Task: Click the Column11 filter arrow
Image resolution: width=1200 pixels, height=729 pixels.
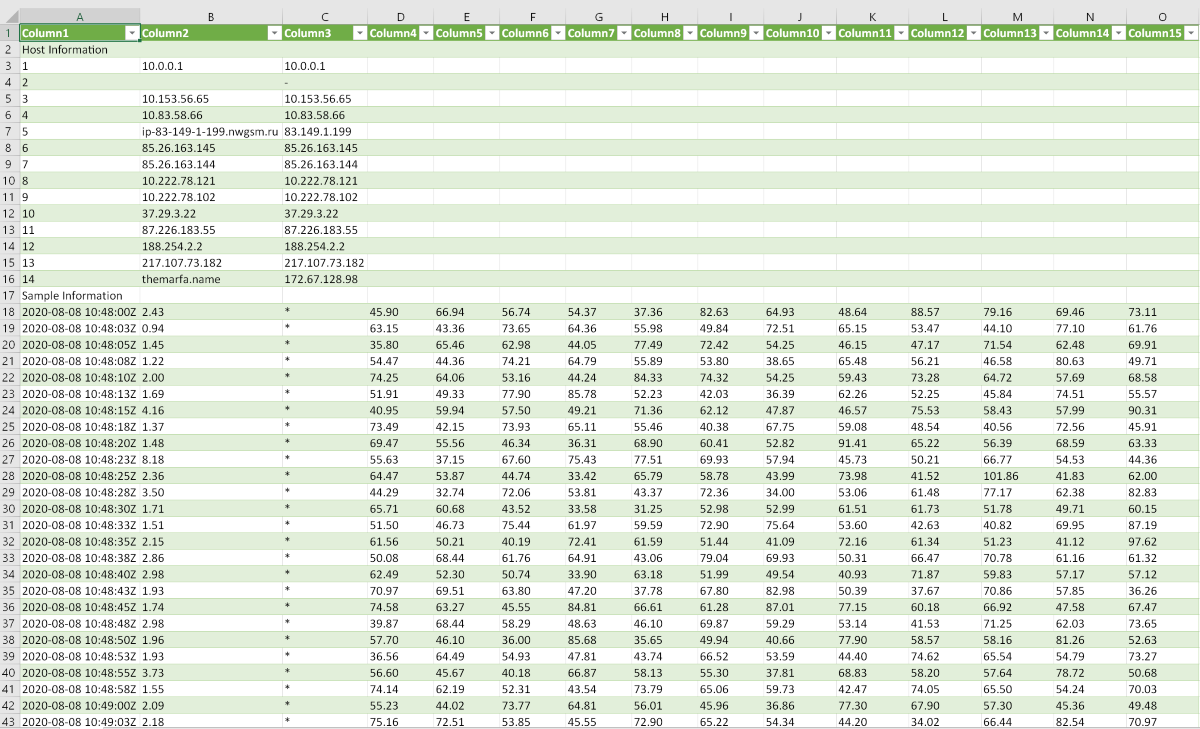Action: pyautogui.click(x=900, y=33)
